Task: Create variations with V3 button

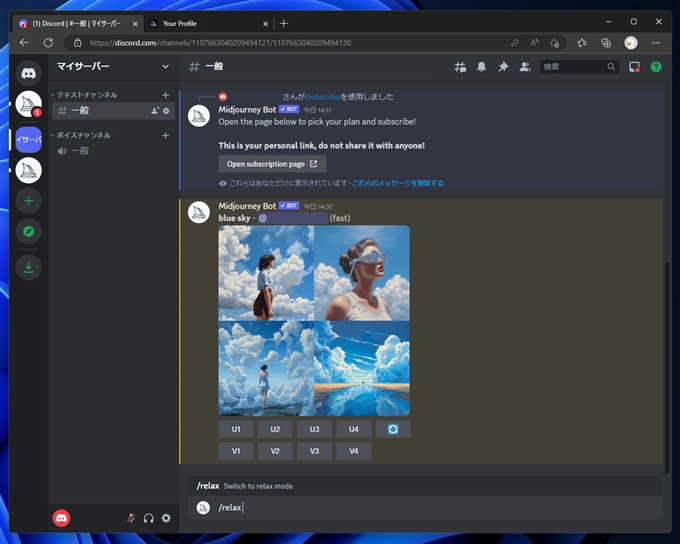Action: [314, 451]
